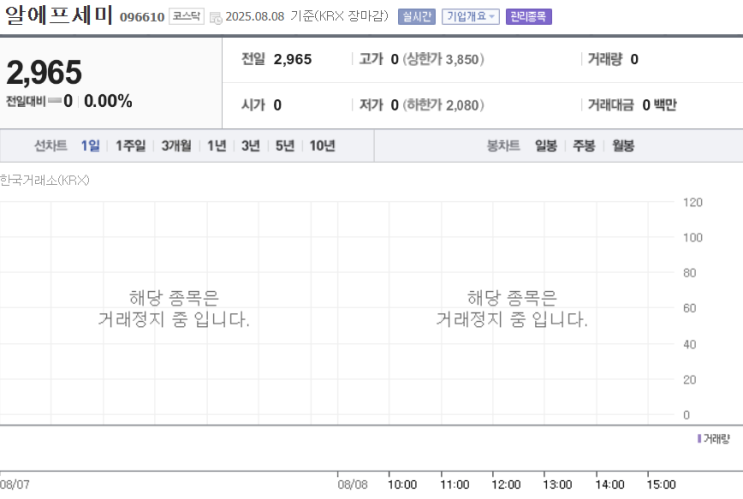The image size is (743, 499).
Task: Click the stock code 096610
Action: 142,17
